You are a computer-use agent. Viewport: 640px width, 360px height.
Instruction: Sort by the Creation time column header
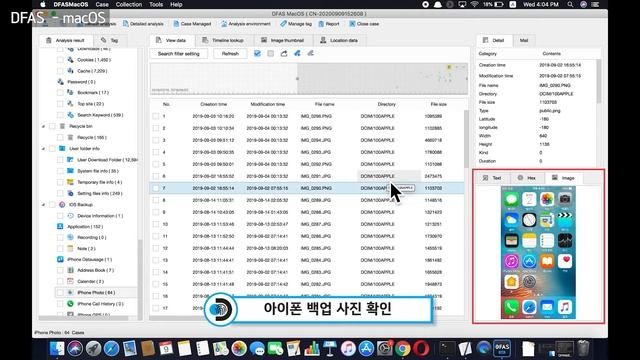213,104
